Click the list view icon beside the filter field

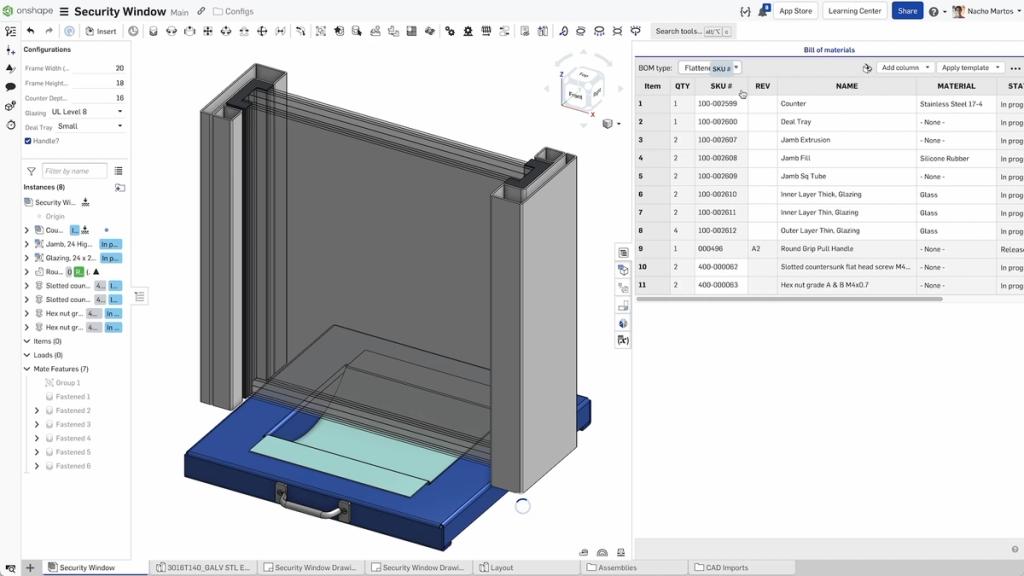(x=119, y=171)
